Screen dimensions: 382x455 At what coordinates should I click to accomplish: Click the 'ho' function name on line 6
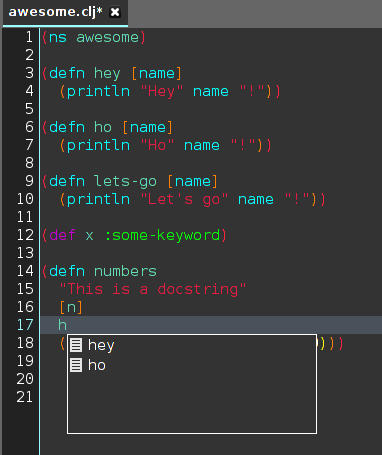(103, 127)
